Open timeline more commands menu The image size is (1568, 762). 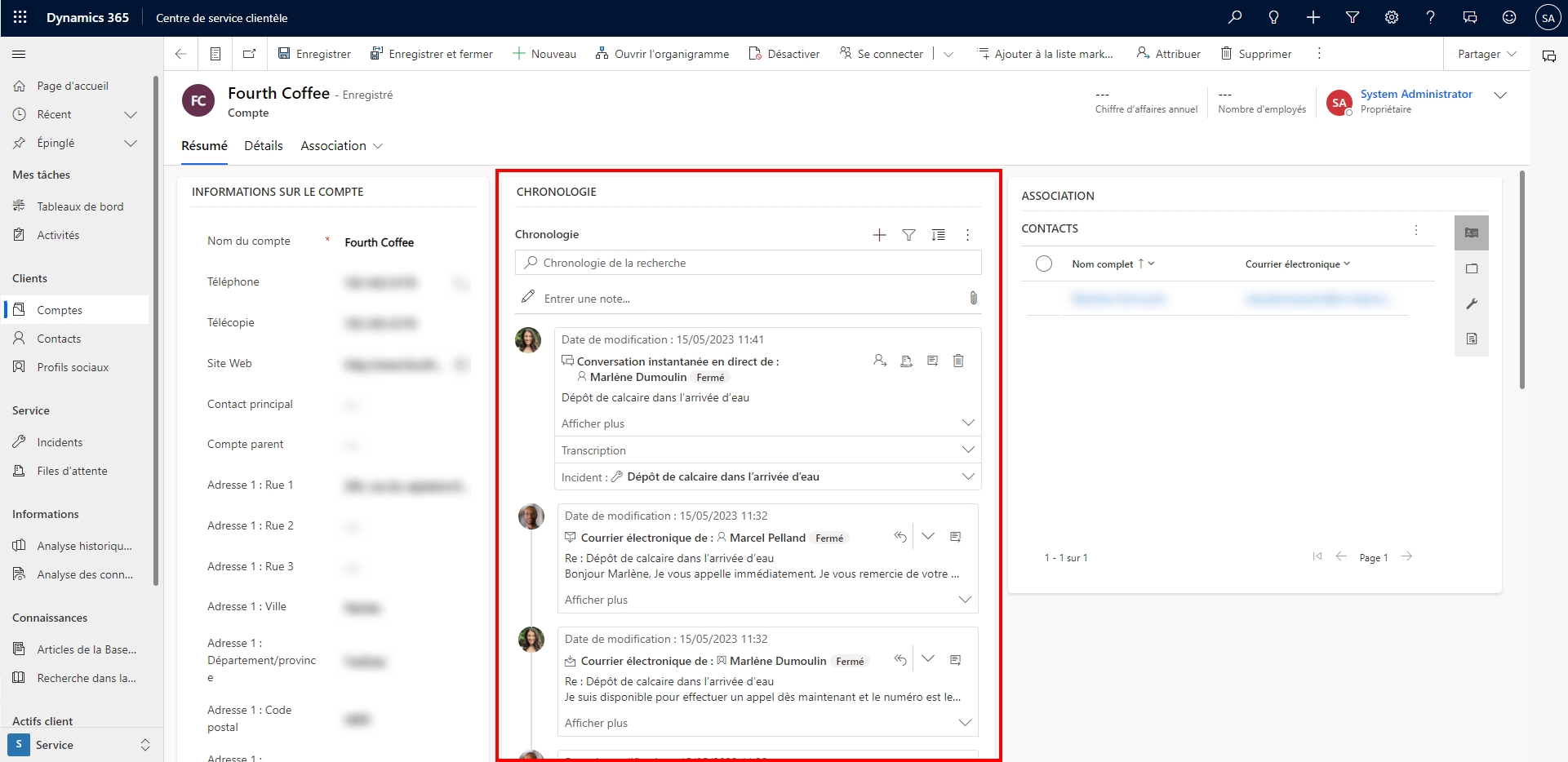(968, 235)
